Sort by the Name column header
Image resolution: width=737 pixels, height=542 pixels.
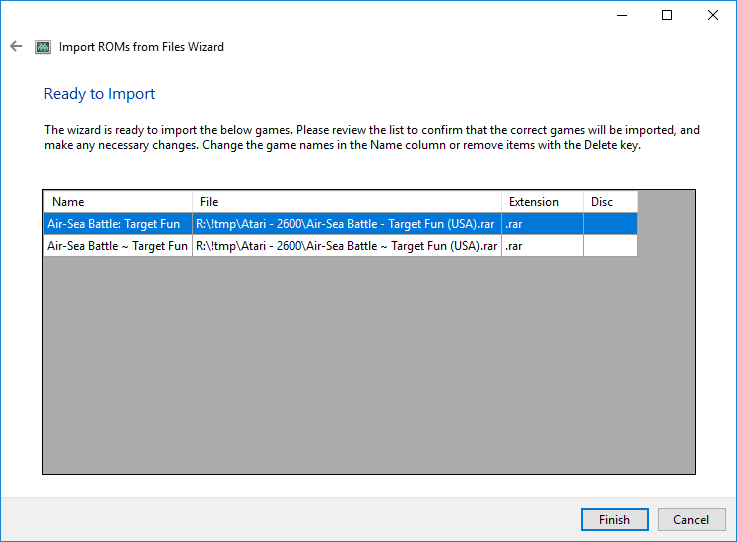pos(118,202)
